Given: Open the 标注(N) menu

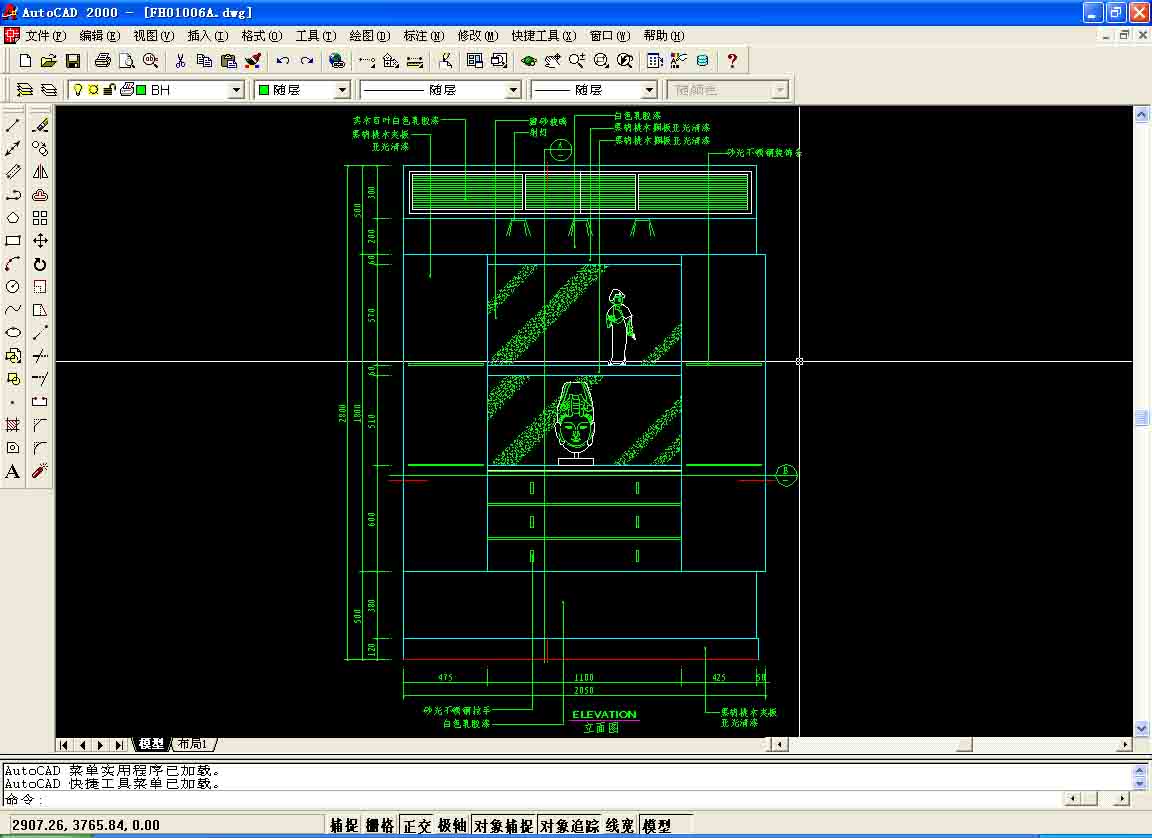Looking at the screenshot, I should point(424,35).
